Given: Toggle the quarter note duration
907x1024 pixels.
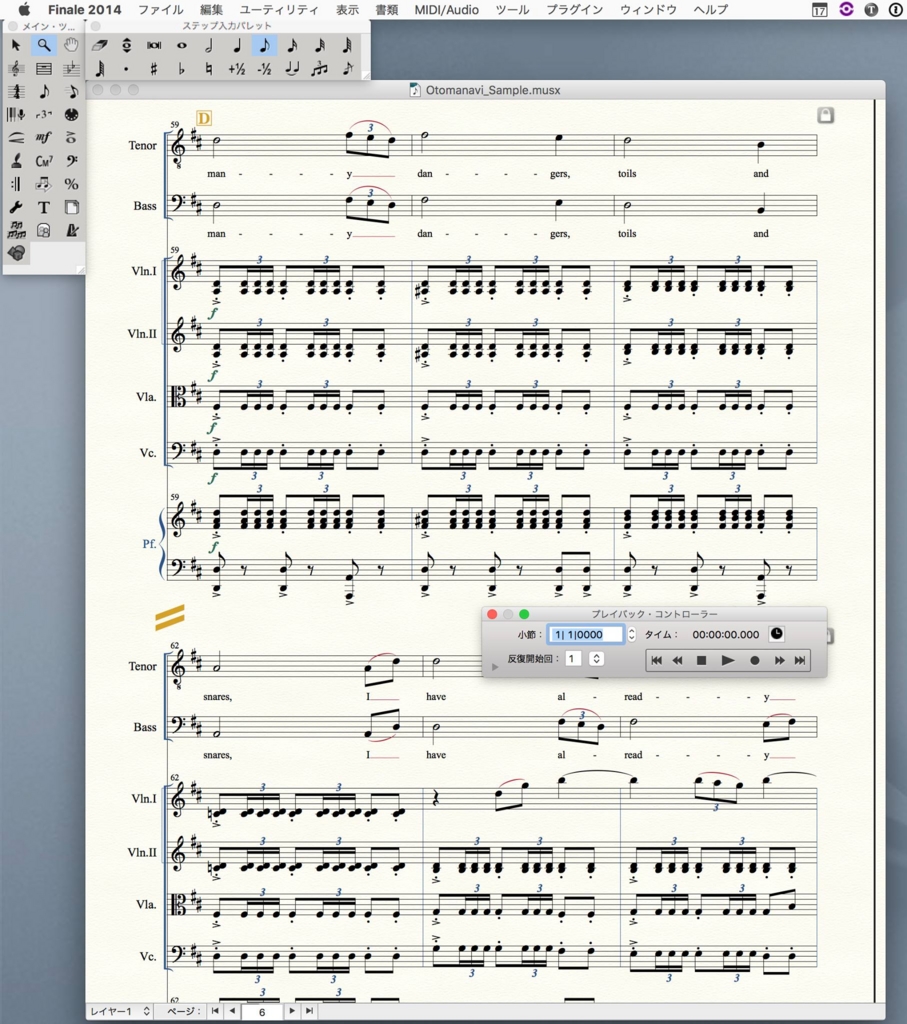Looking at the screenshot, I should pos(236,45).
